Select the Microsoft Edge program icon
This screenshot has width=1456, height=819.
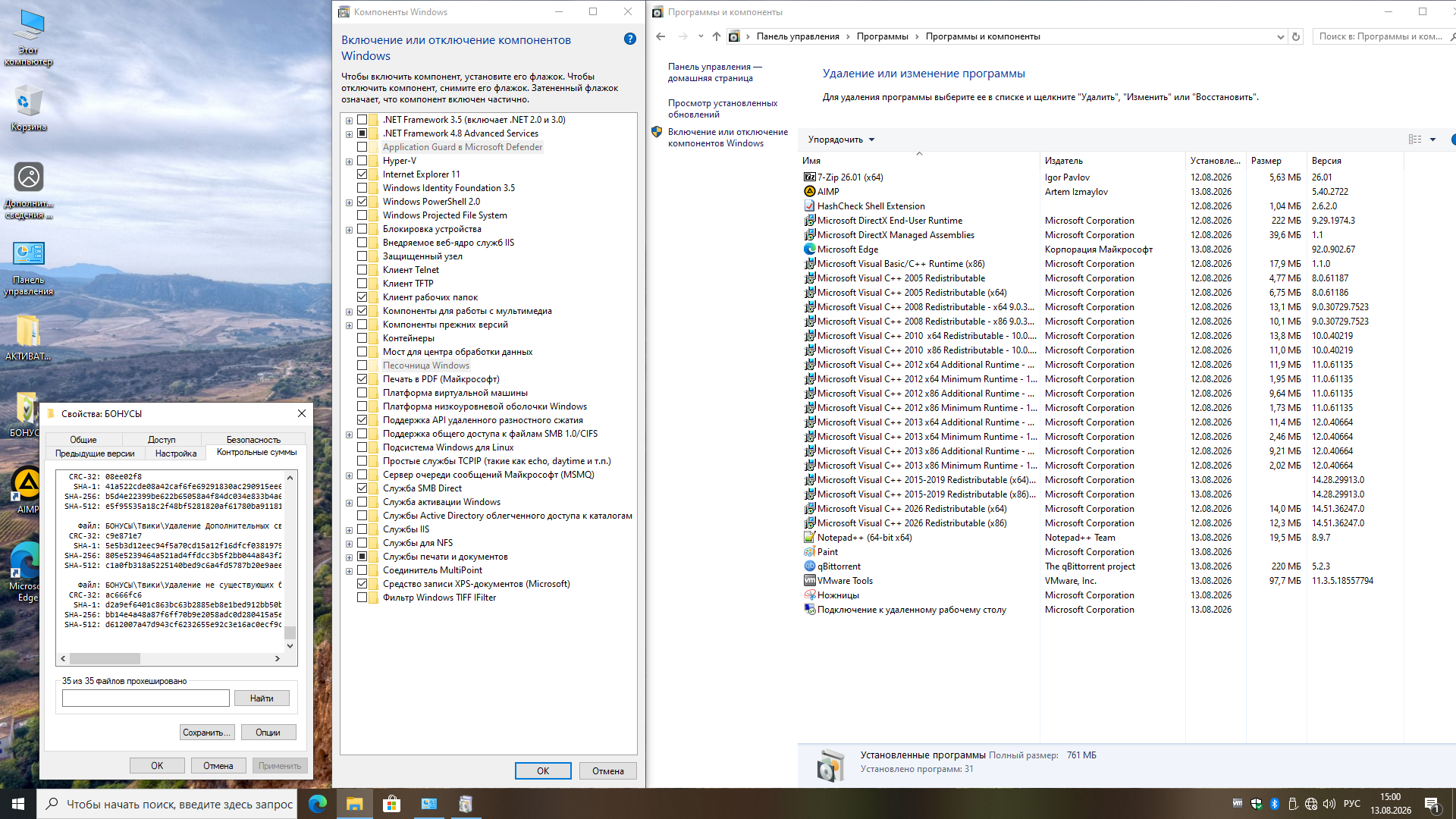809,249
